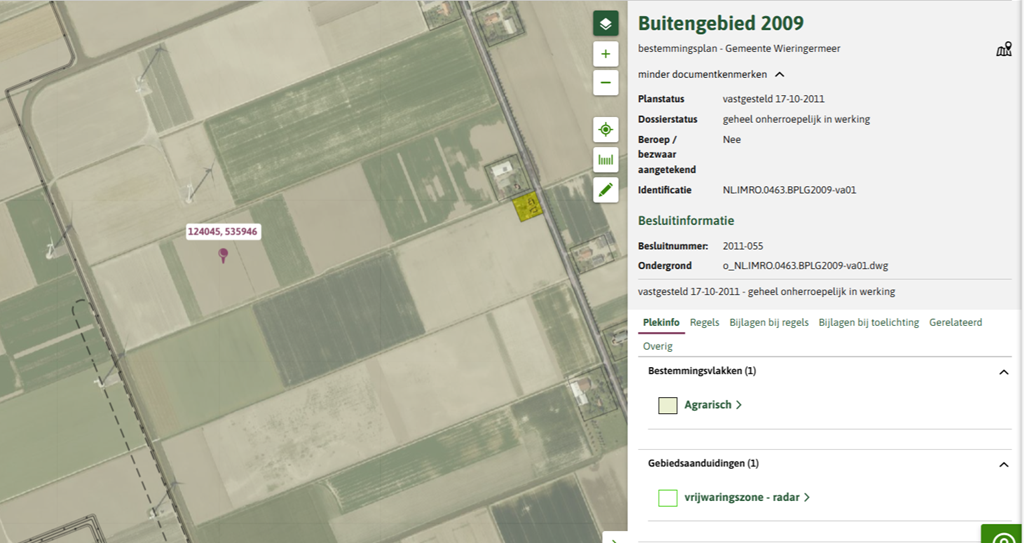The width and height of the screenshot is (1024, 543).
Task: Activate the measure distance ruler tool
Action: (x=605, y=159)
